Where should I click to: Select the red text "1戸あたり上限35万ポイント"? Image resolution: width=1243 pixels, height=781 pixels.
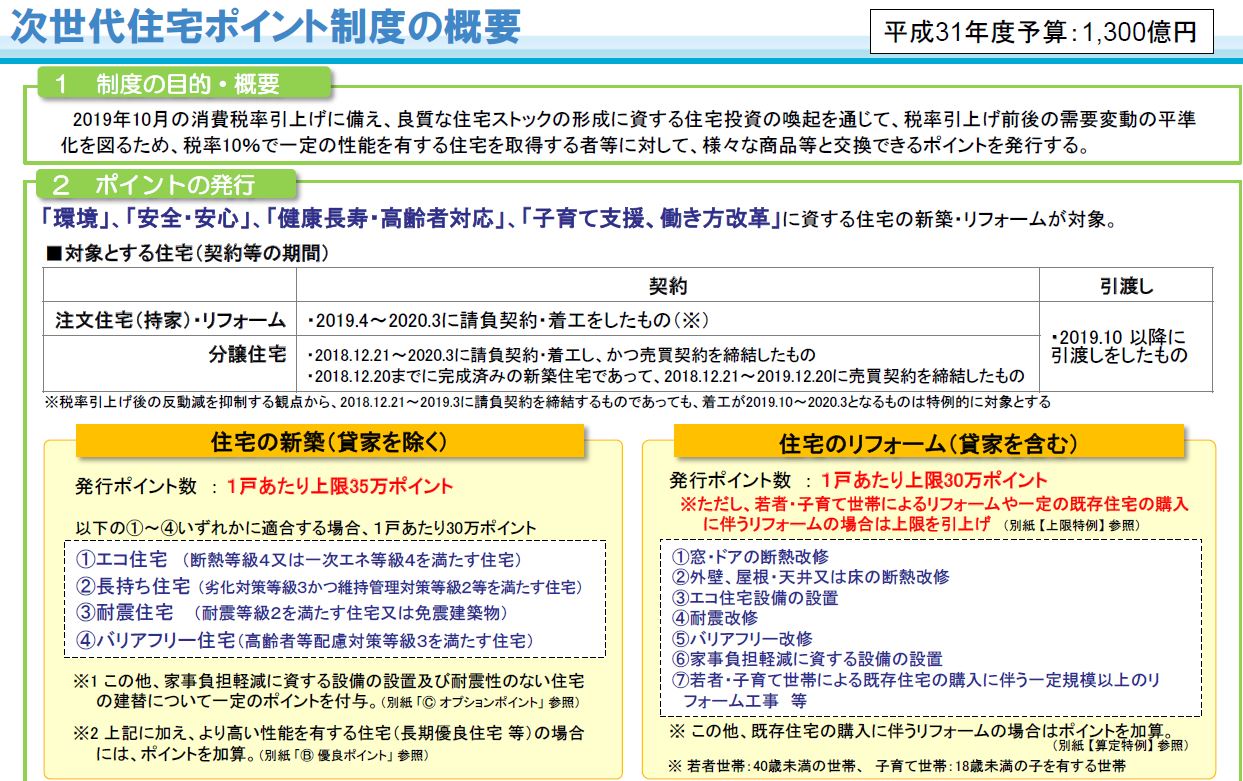[340, 487]
